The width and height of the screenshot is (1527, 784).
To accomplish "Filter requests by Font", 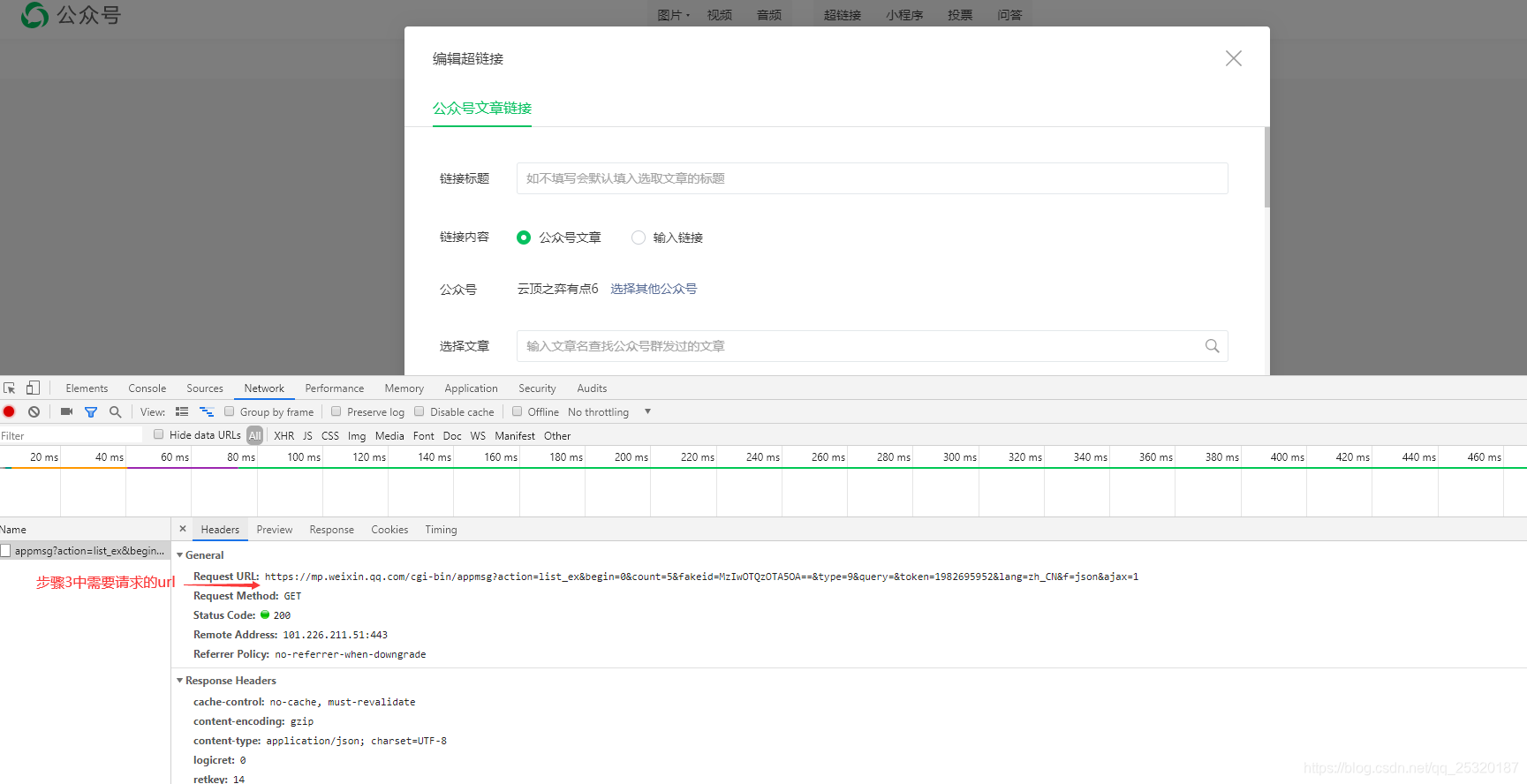I will (x=424, y=435).
